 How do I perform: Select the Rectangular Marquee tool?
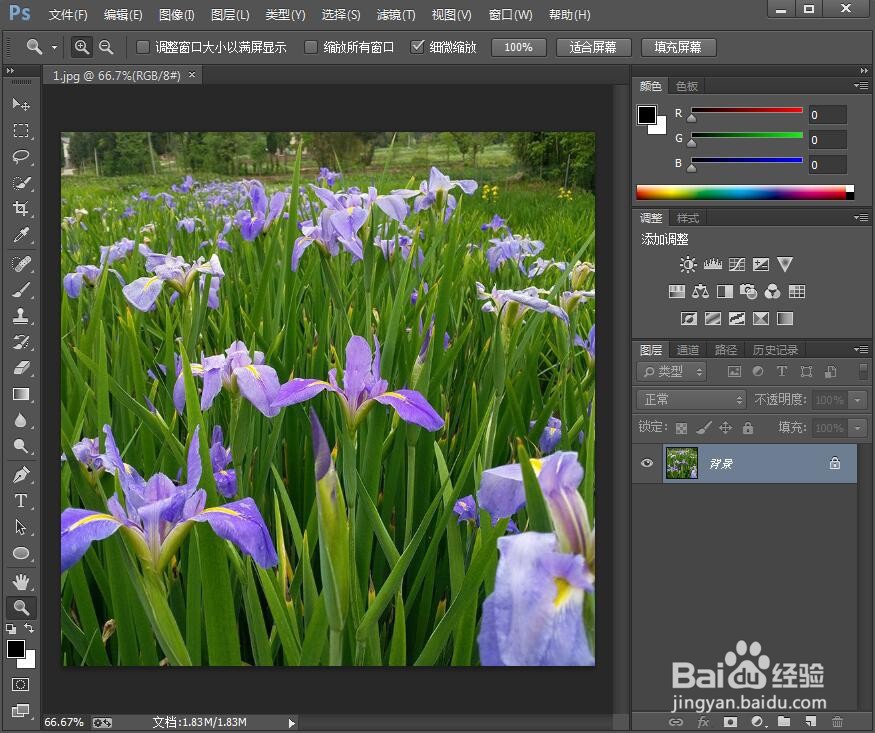(x=21, y=131)
